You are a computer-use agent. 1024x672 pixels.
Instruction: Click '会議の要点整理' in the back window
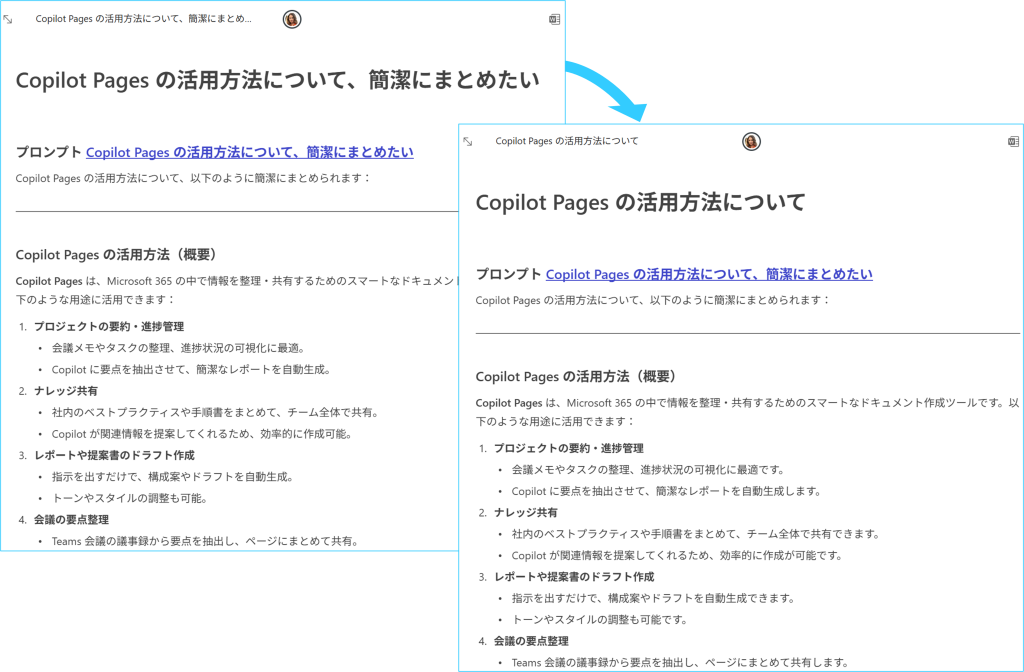pyautogui.click(x=71, y=520)
